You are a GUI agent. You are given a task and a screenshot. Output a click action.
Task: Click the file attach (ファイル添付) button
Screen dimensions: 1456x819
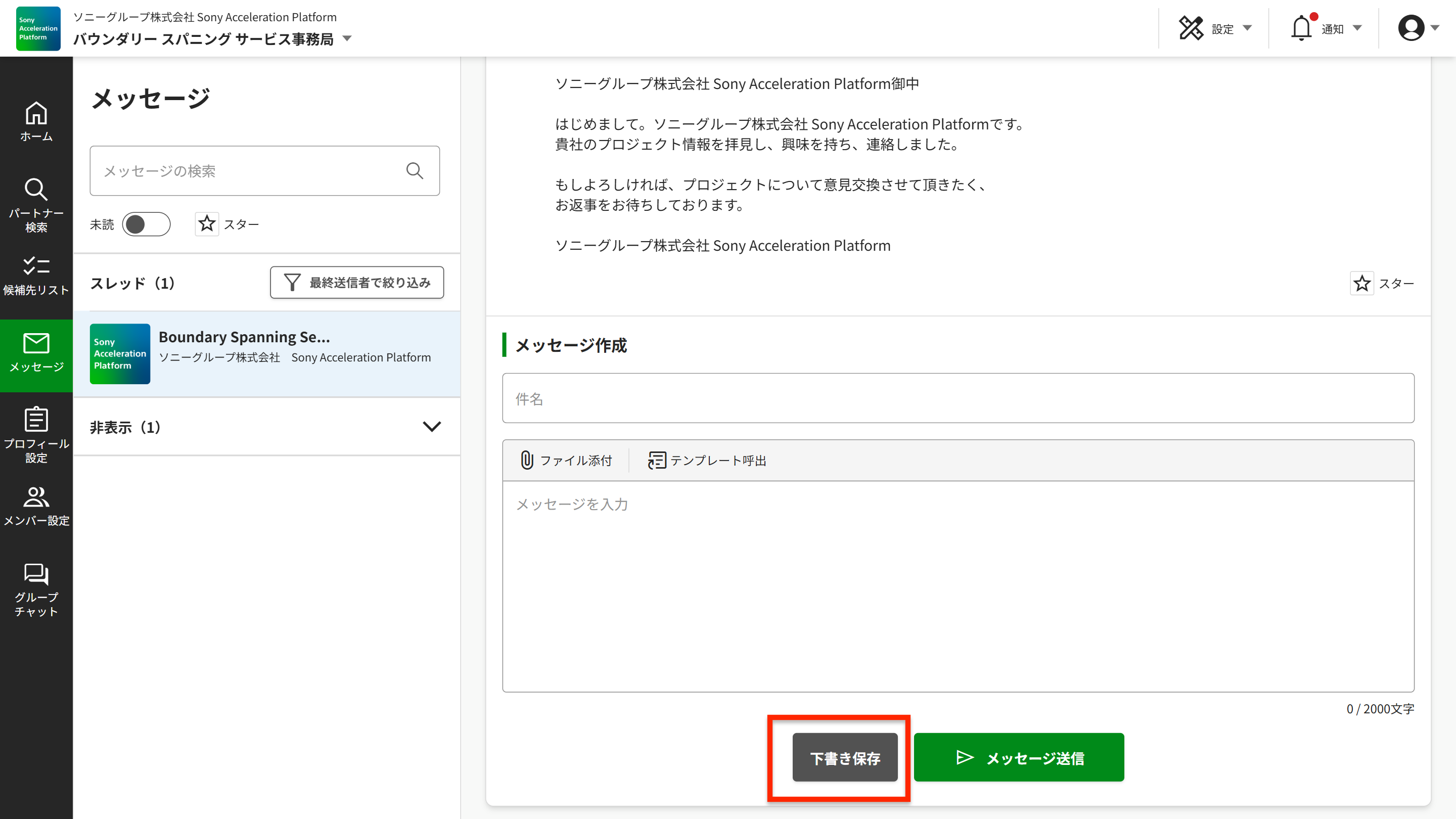click(566, 461)
